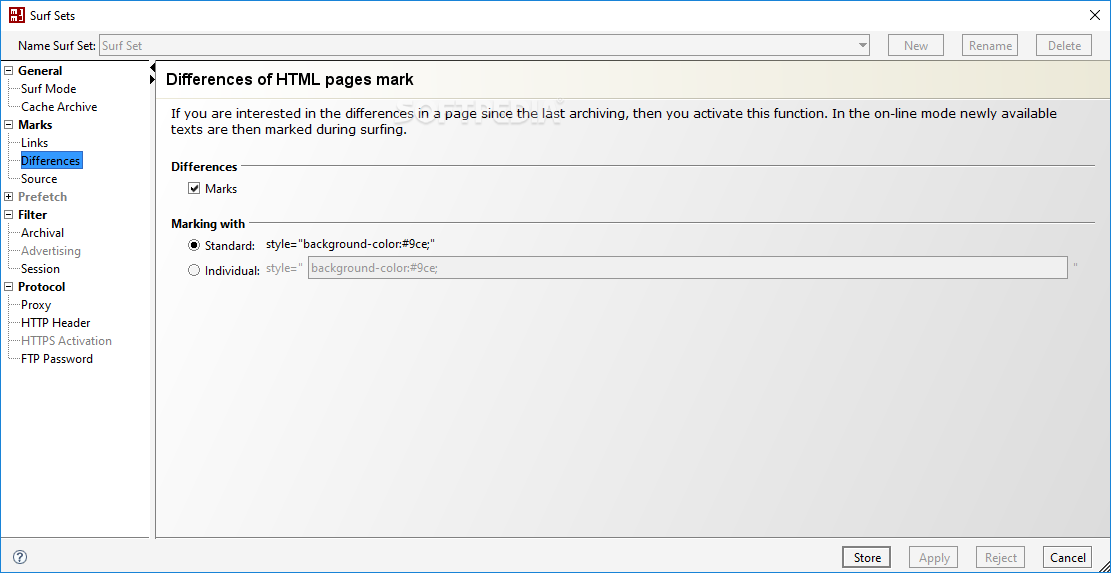Collapse the General tree group
This screenshot has height=573, width=1111.
point(9,70)
